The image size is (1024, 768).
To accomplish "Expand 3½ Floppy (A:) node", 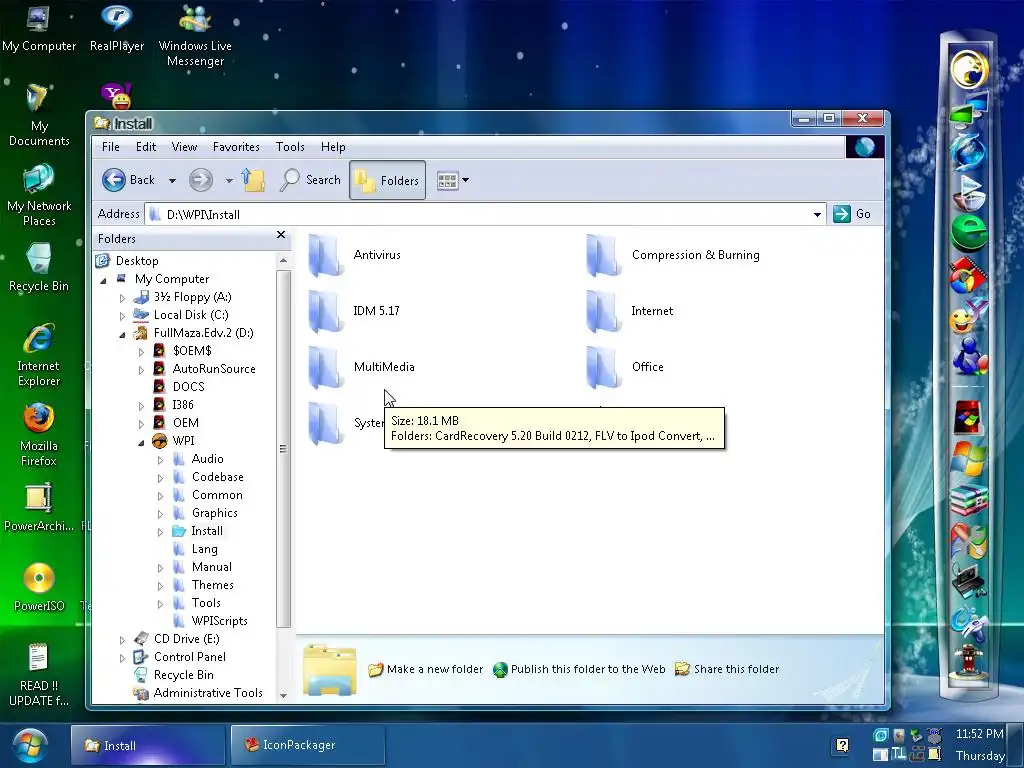I will pos(122,298).
